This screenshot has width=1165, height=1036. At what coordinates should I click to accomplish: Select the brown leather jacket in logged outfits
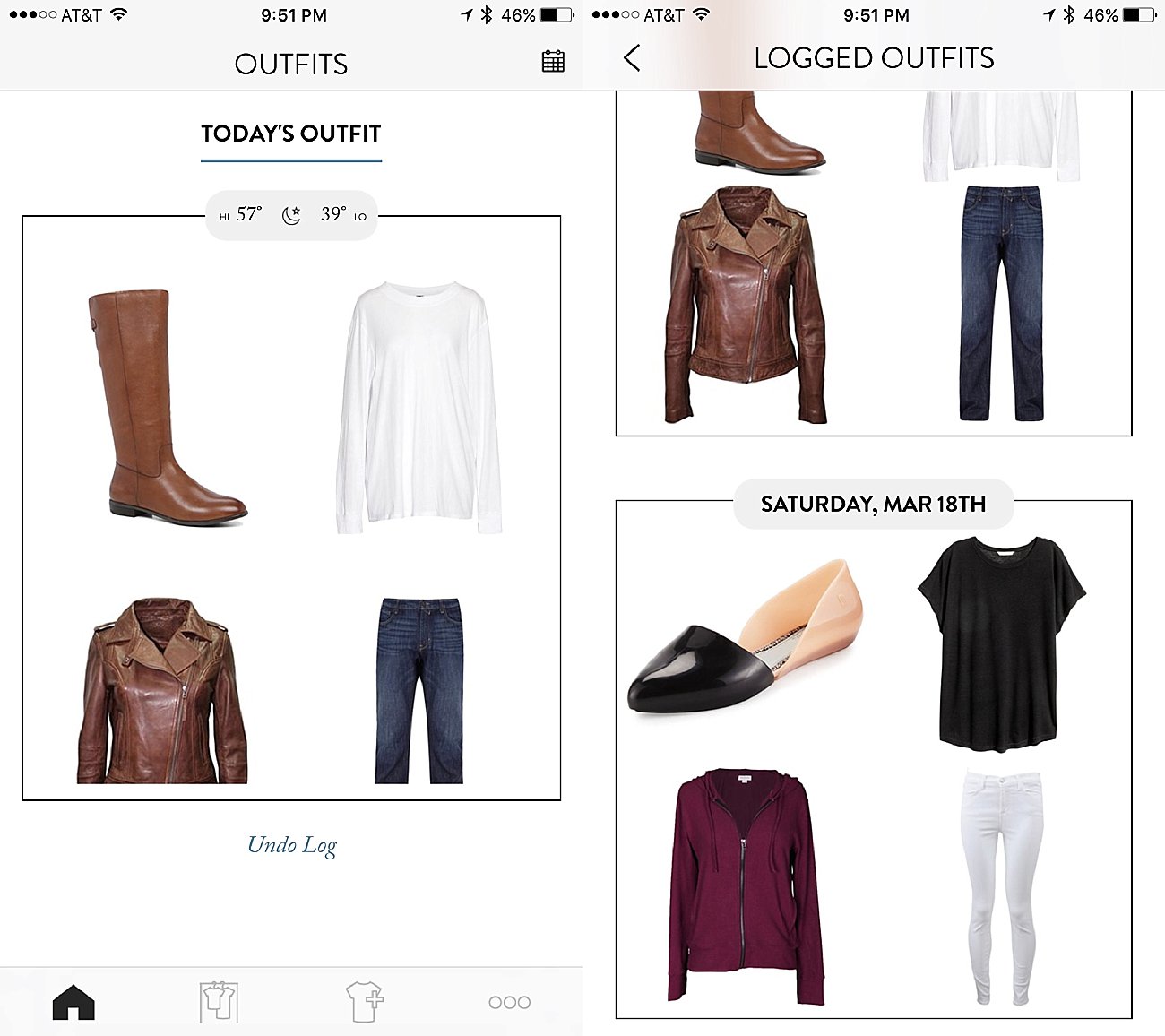(745, 305)
